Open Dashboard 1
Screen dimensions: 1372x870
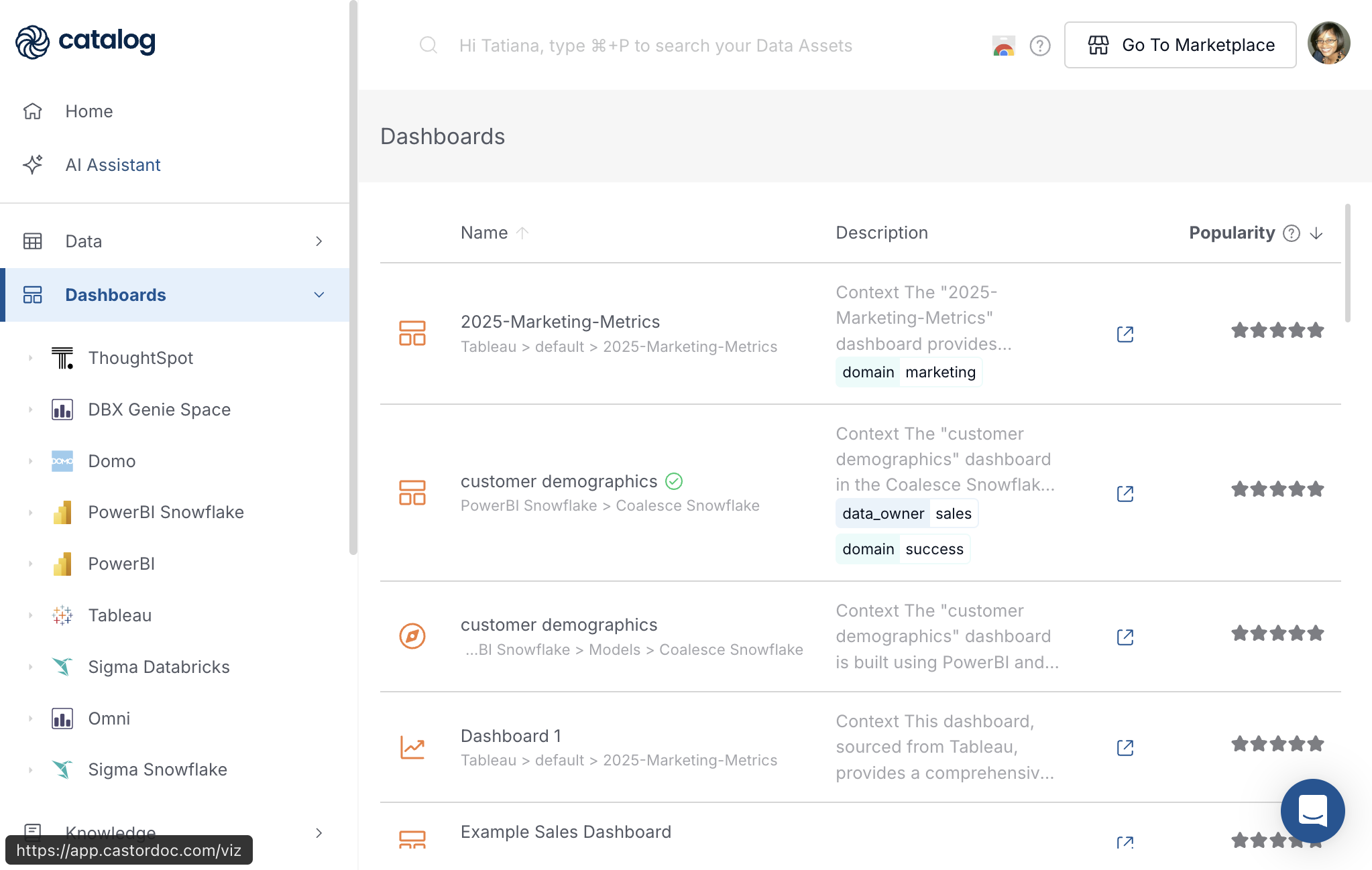[x=511, y=736]
